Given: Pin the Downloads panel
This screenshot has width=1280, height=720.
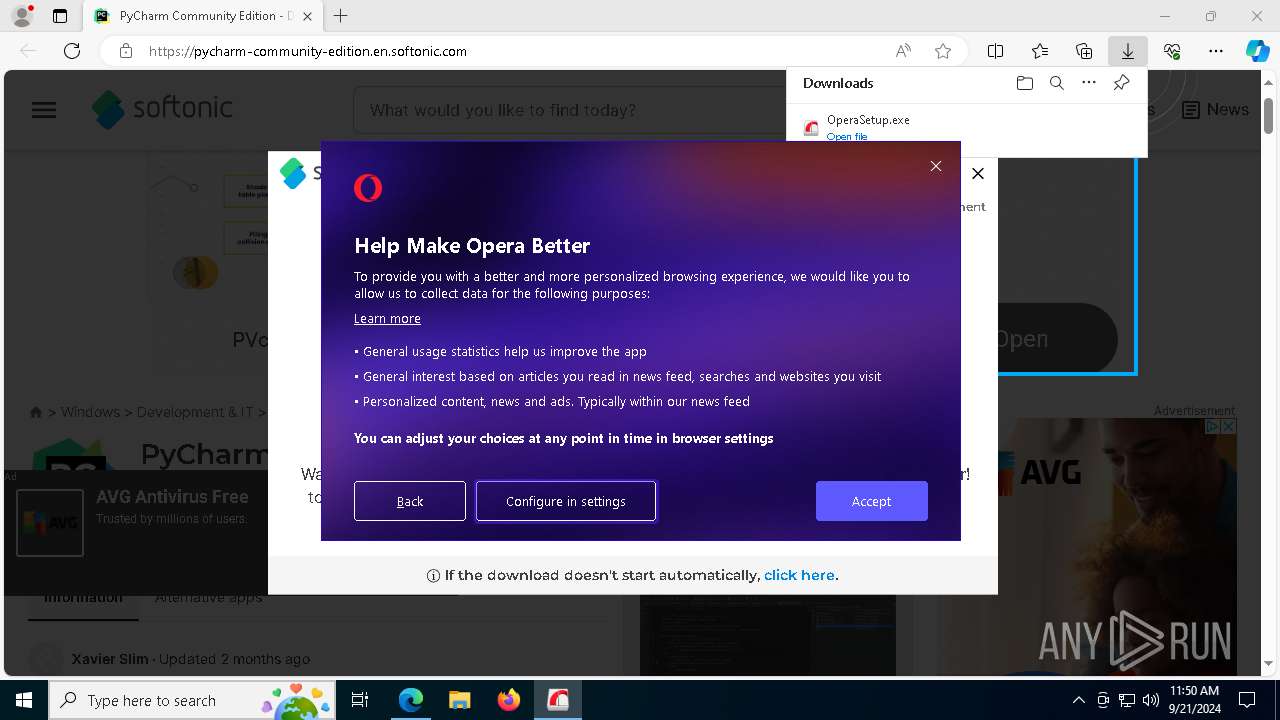Looking at the screenshot, I should coord(1121,83).
